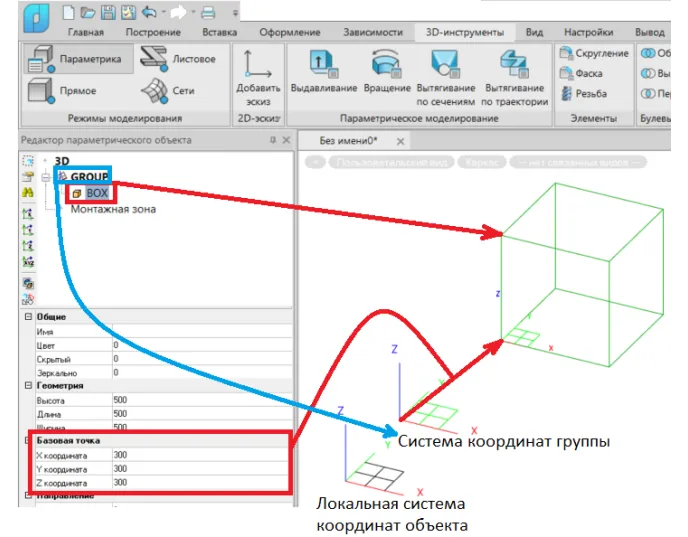Click the Скругление fillet button

click(594, 54)
